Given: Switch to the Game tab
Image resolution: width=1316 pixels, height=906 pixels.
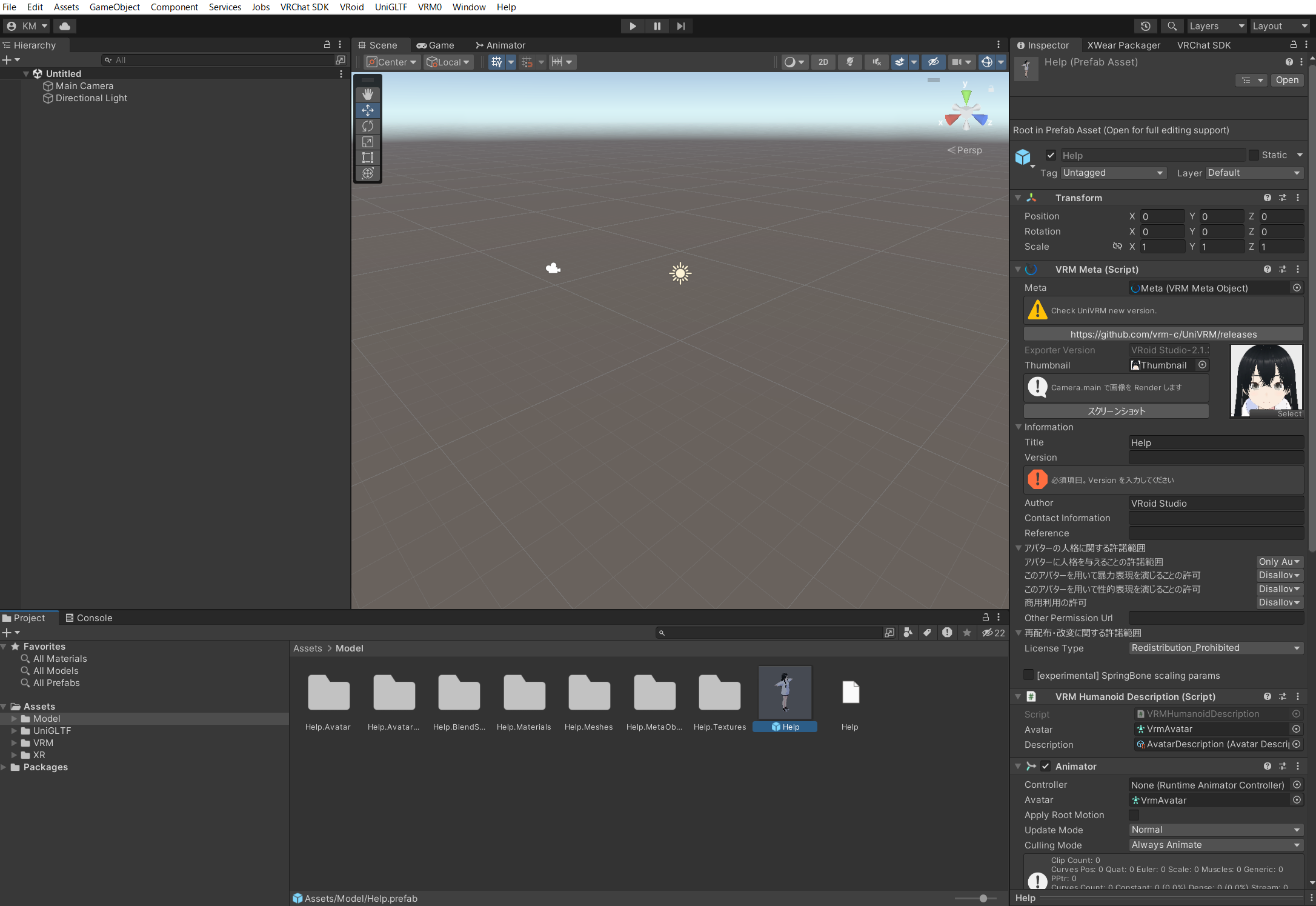Looking at the screenshot, I should (x=435, y=45).
